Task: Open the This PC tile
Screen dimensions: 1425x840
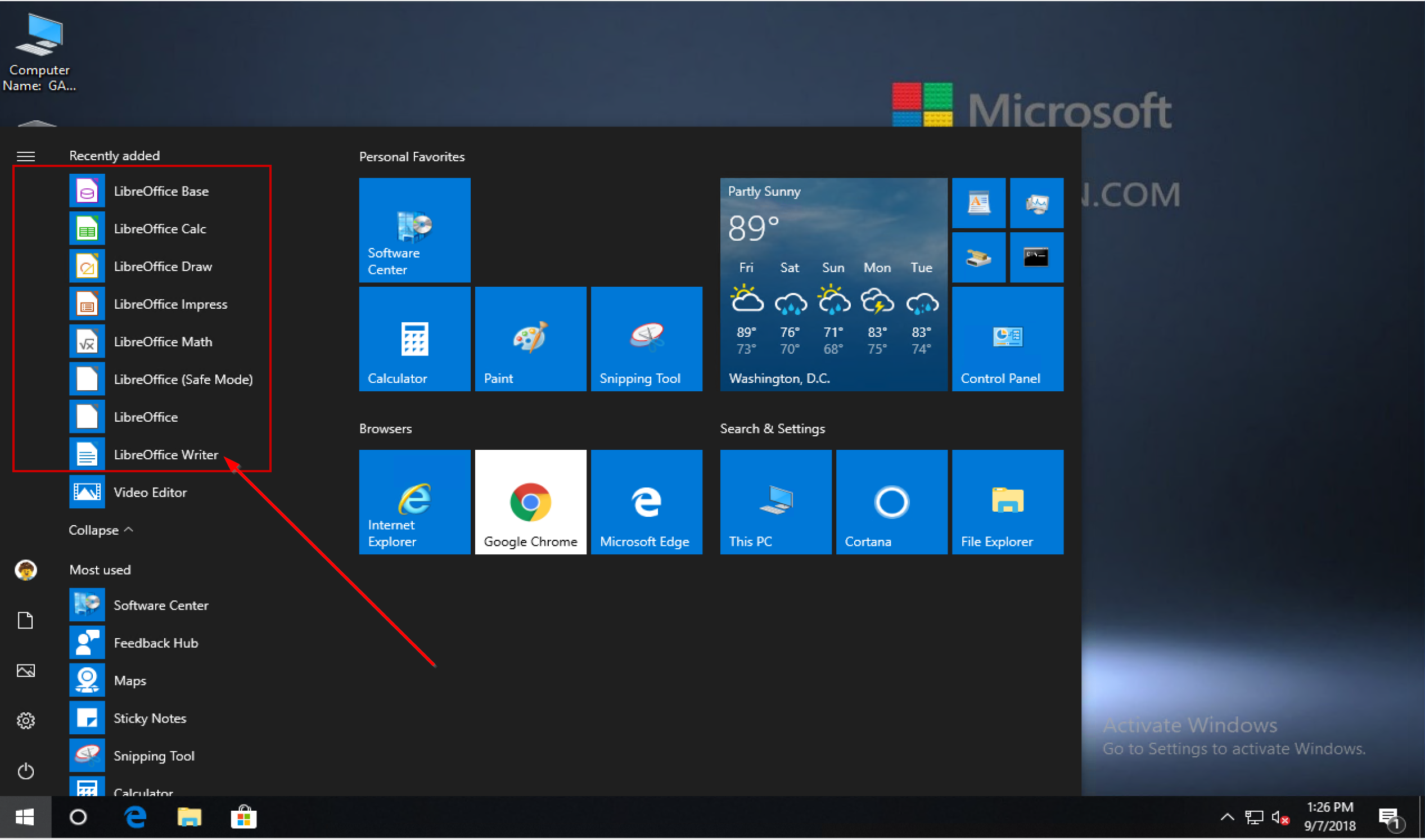Action: coord(775,502)
